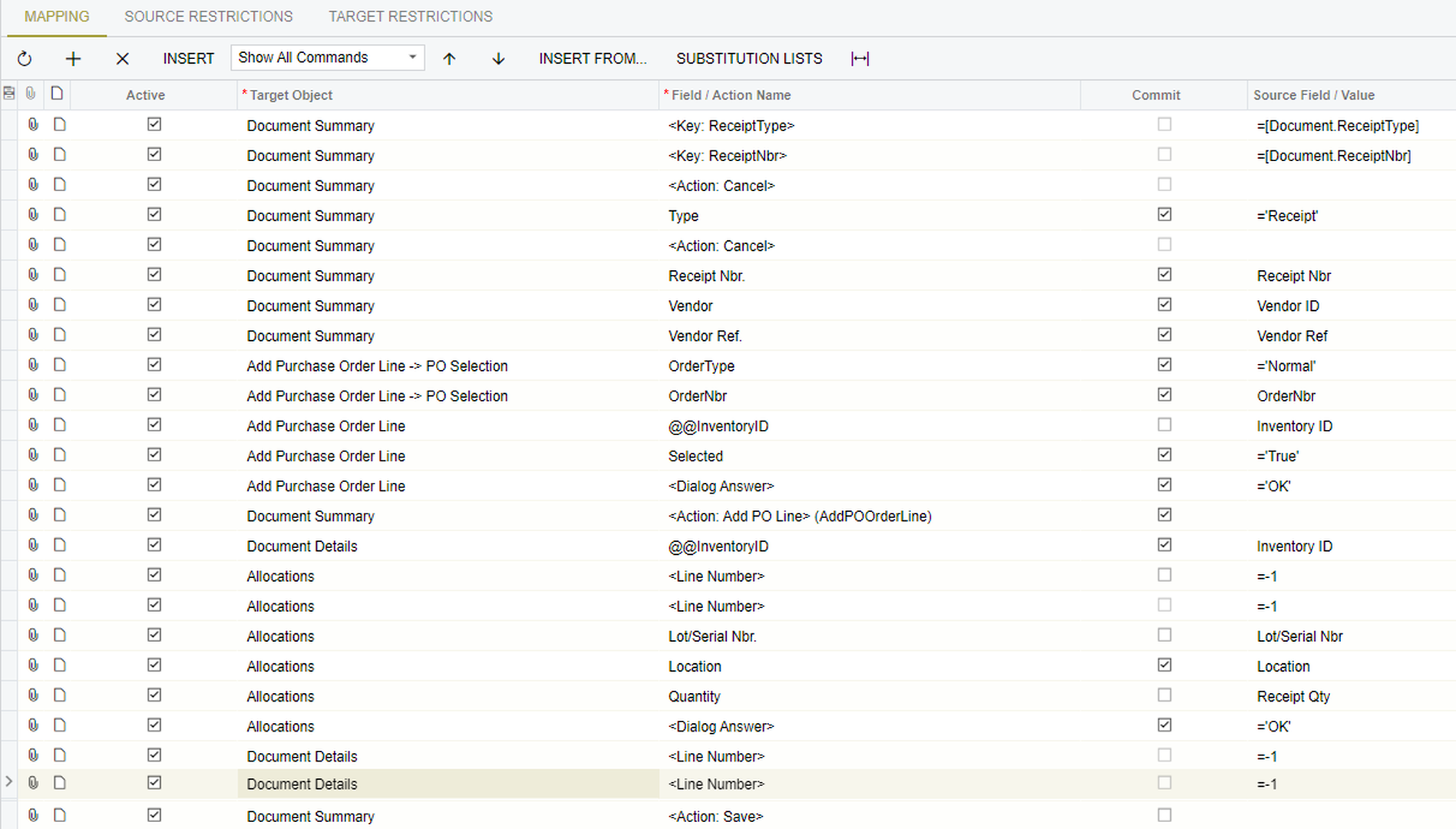Viewport: 1456px width, 829px height.
Task: Delete the row using the X icon
Action: (122, 59)
